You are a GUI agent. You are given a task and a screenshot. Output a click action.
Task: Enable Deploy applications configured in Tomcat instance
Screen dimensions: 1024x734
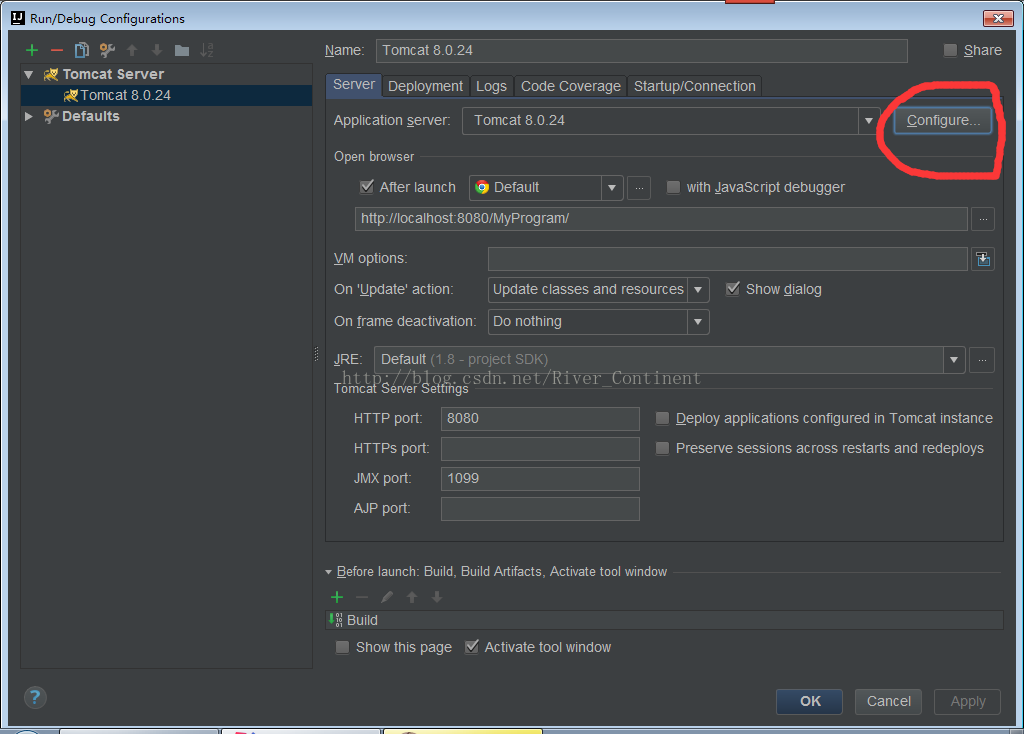(662, 418)
